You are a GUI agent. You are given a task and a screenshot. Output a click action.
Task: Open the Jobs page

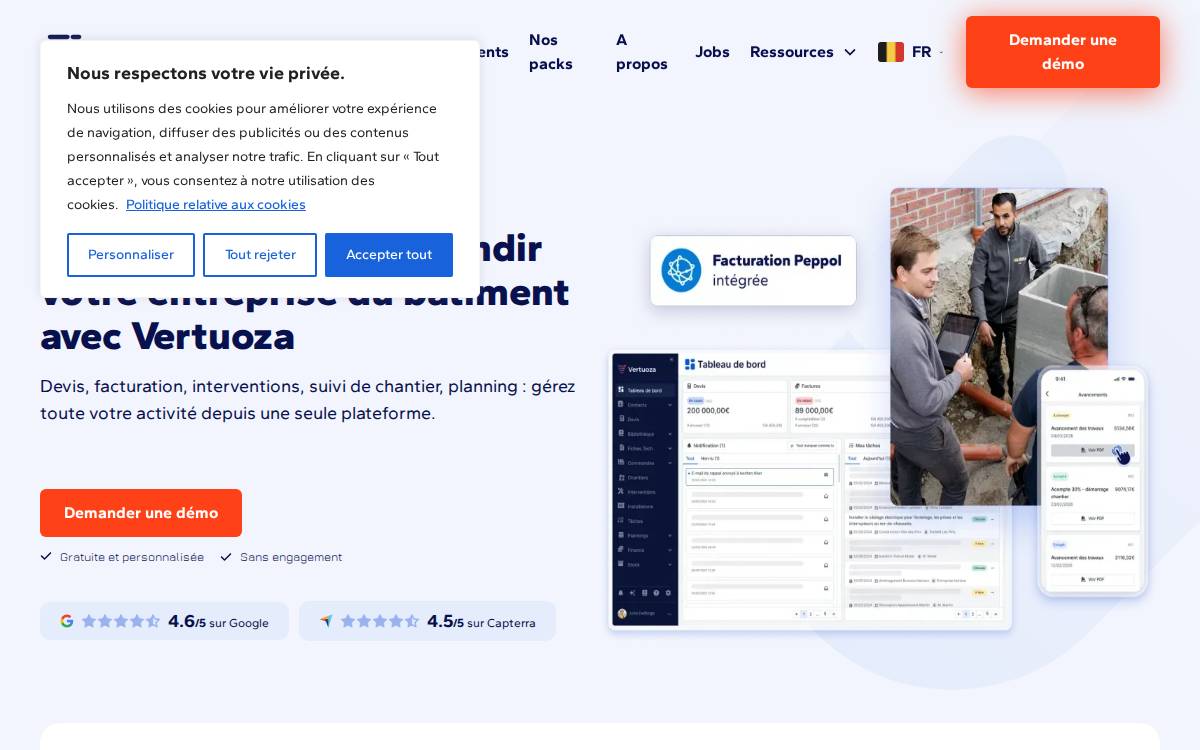point(713,52)
